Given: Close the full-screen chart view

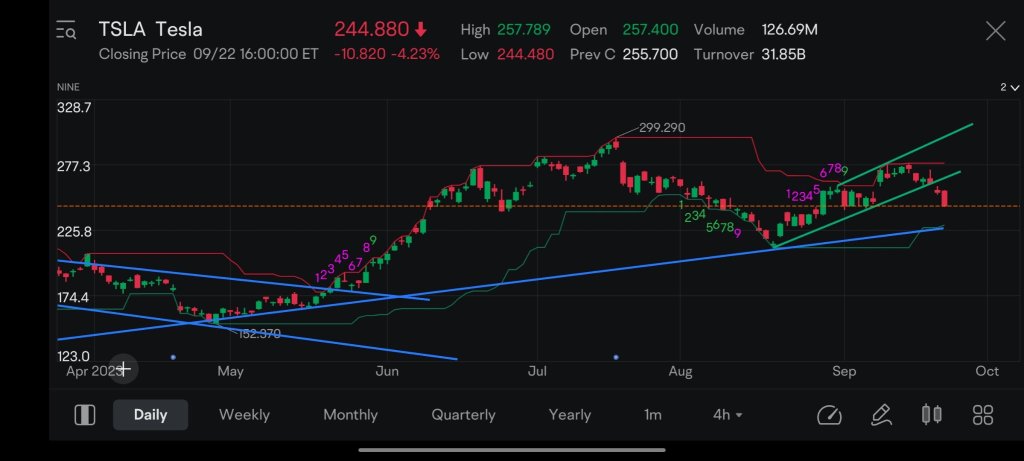Looking at the screenshot, I should (995, 31).
